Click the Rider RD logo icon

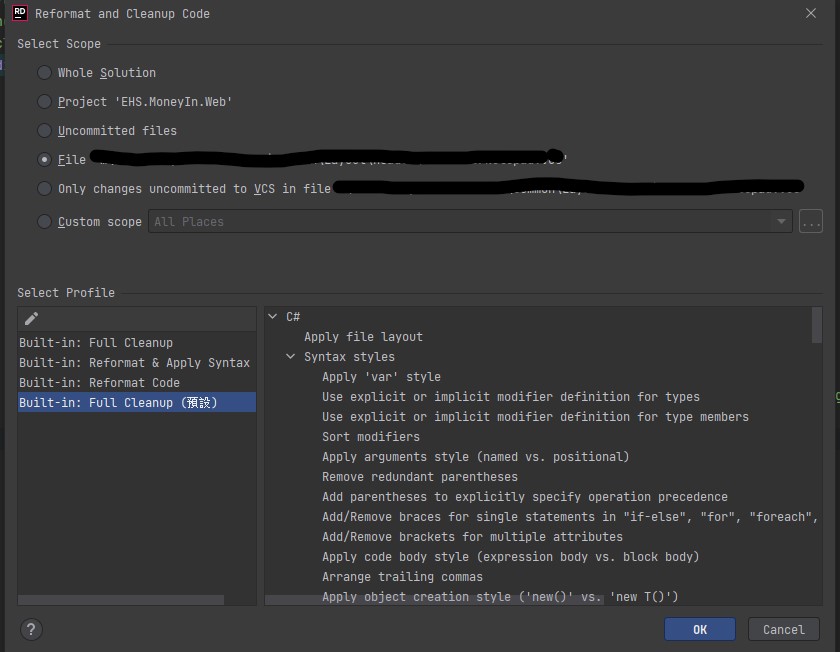coord(20,13)
